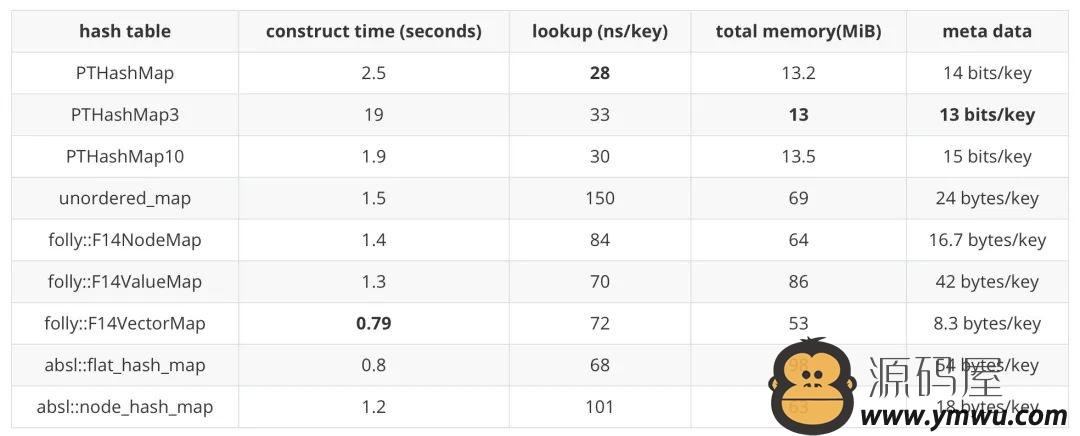Click the folly::F14ValueMap cell
This screenshot has width=1080, height=436.
pos(125,282)
